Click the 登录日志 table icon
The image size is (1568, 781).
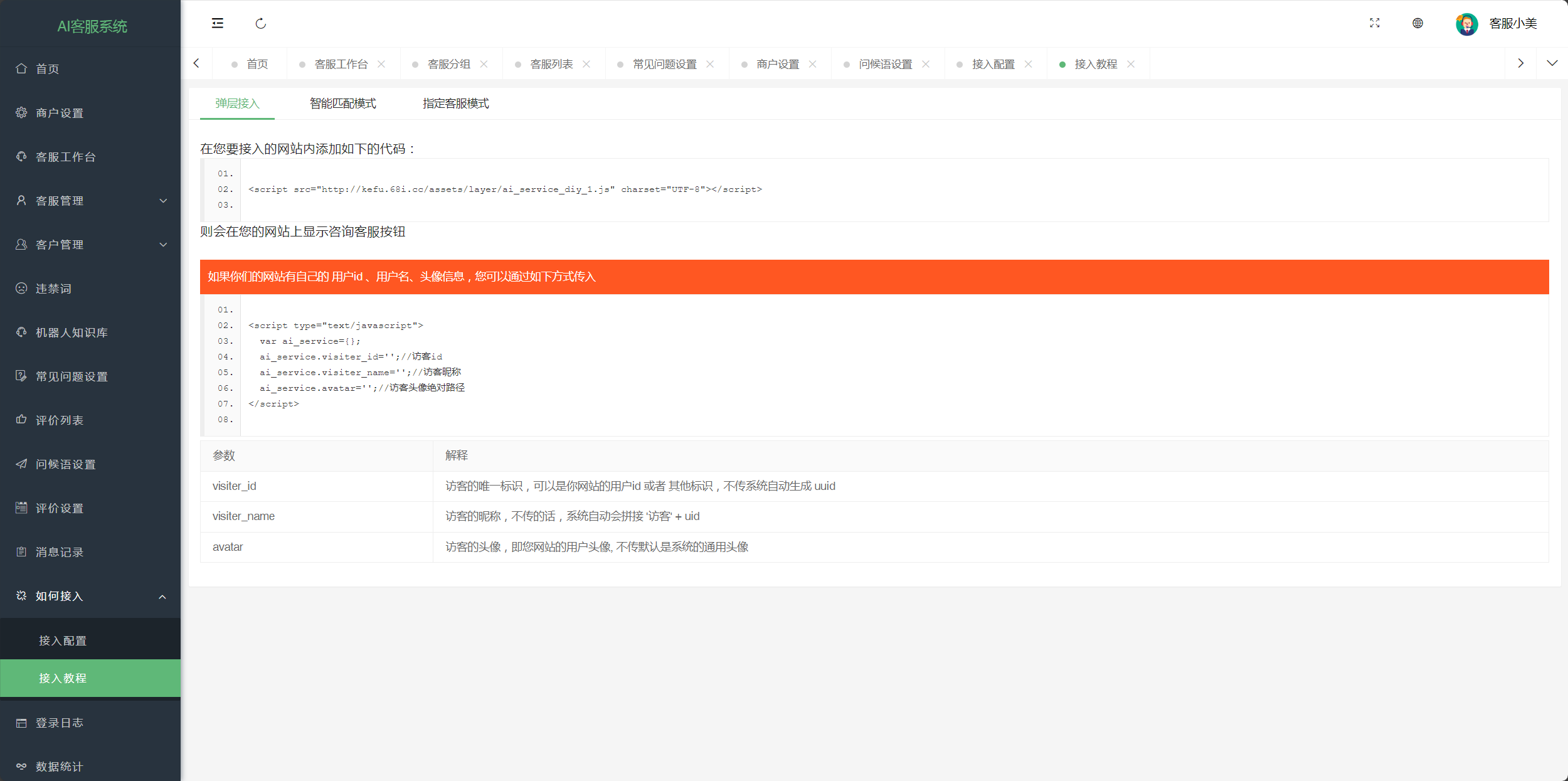(21, 723)
